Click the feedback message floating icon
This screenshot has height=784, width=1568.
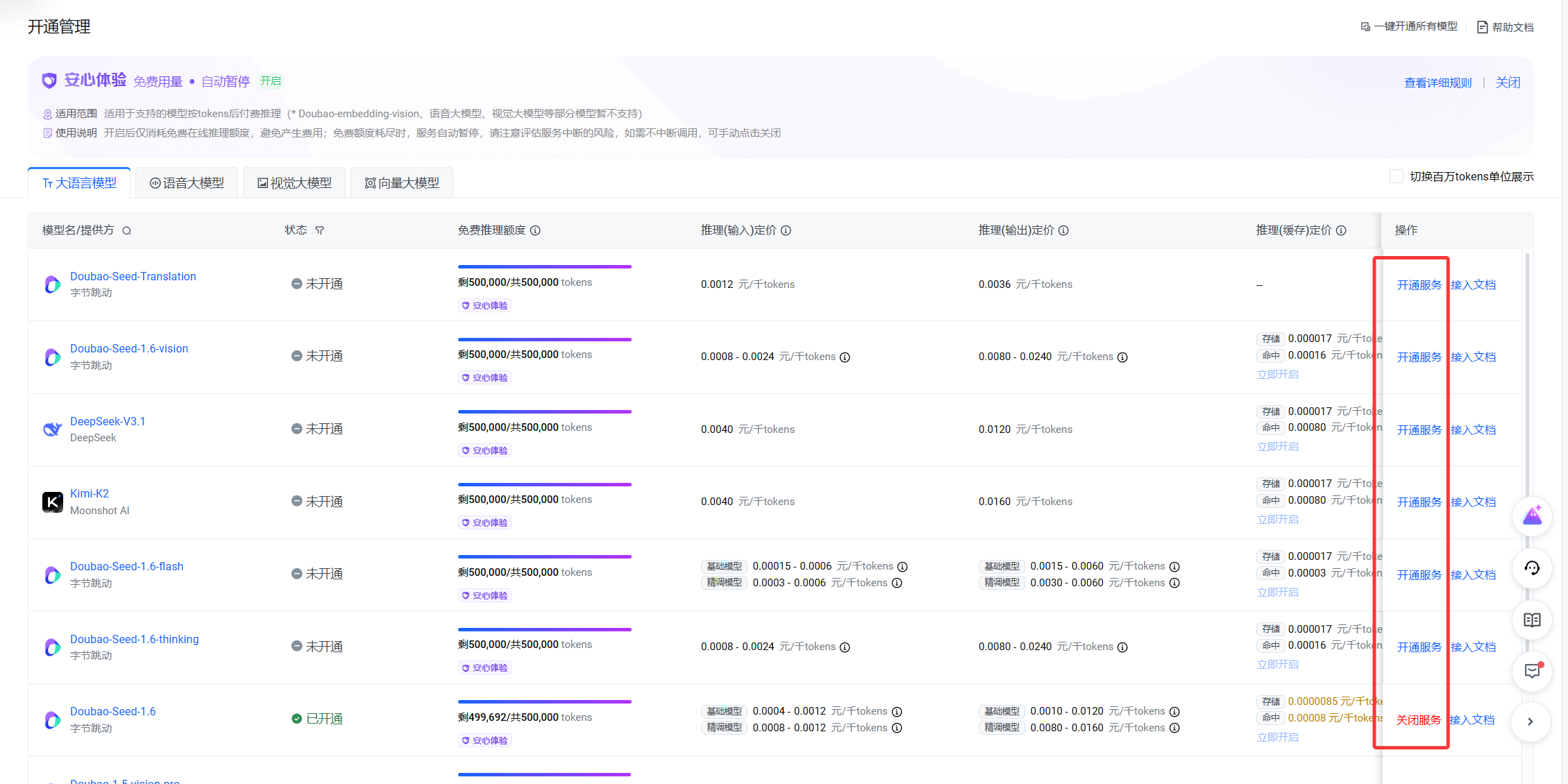(x=1532, y=671)
